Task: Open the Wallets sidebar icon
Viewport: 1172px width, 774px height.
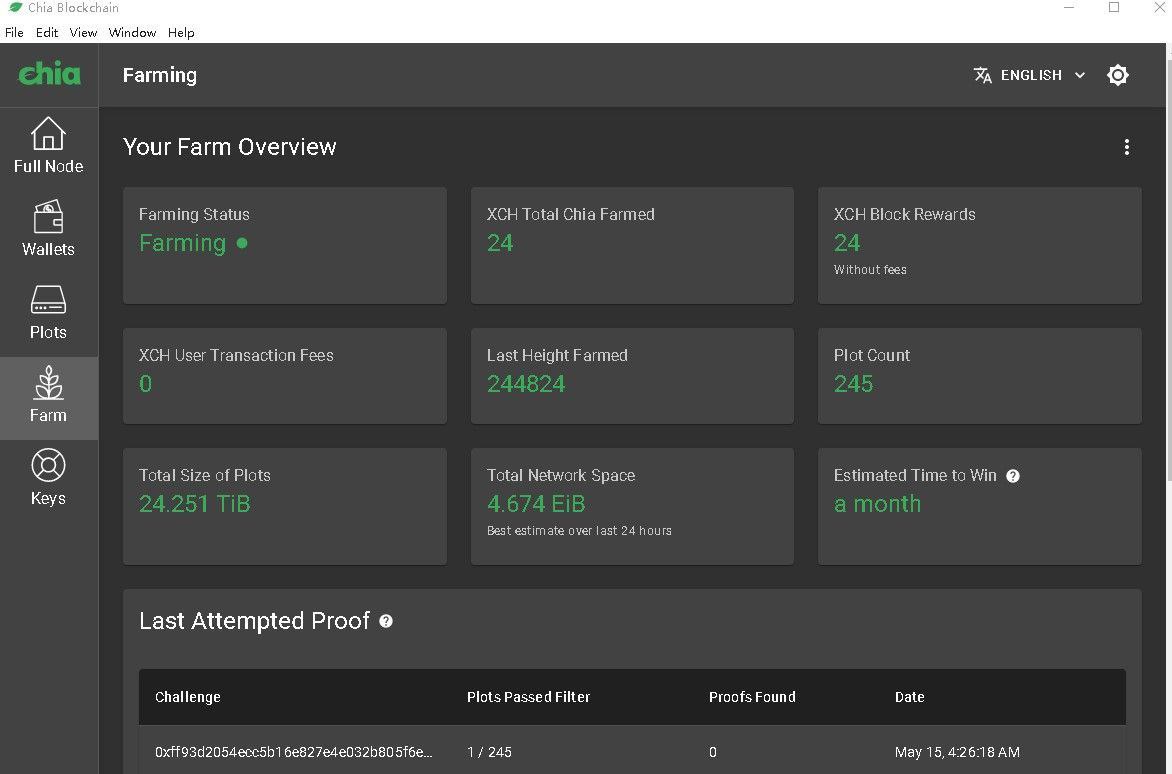Action: pos(48,217)
